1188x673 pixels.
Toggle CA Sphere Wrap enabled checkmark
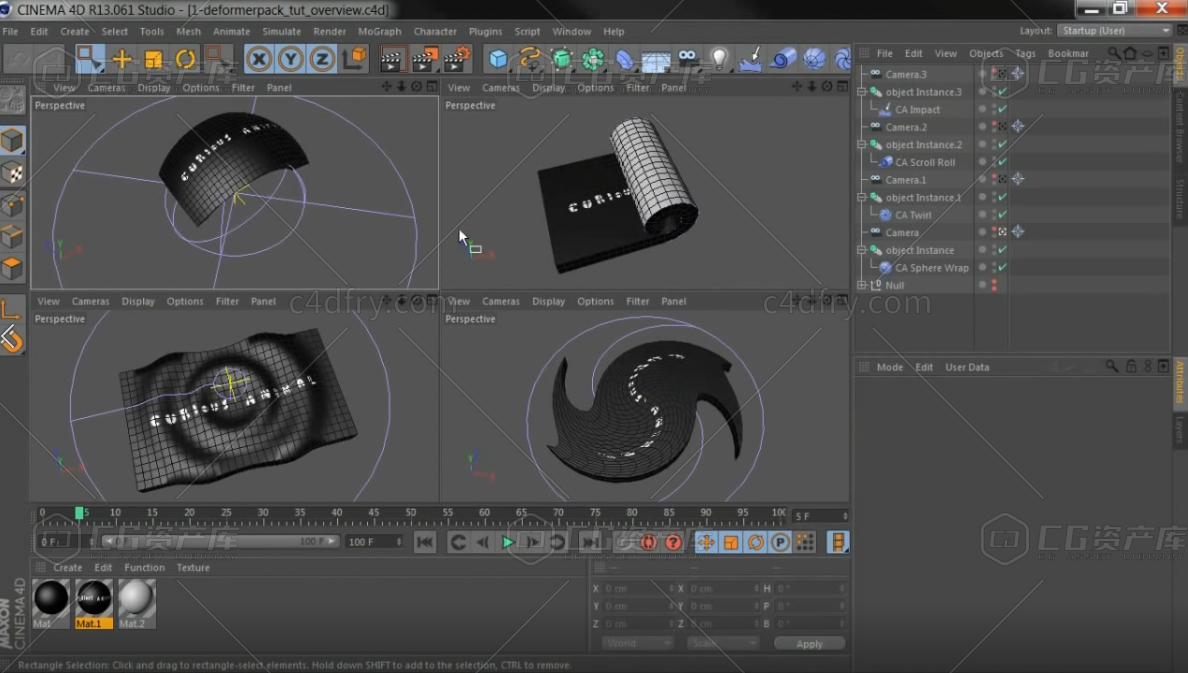[1002, 267]
